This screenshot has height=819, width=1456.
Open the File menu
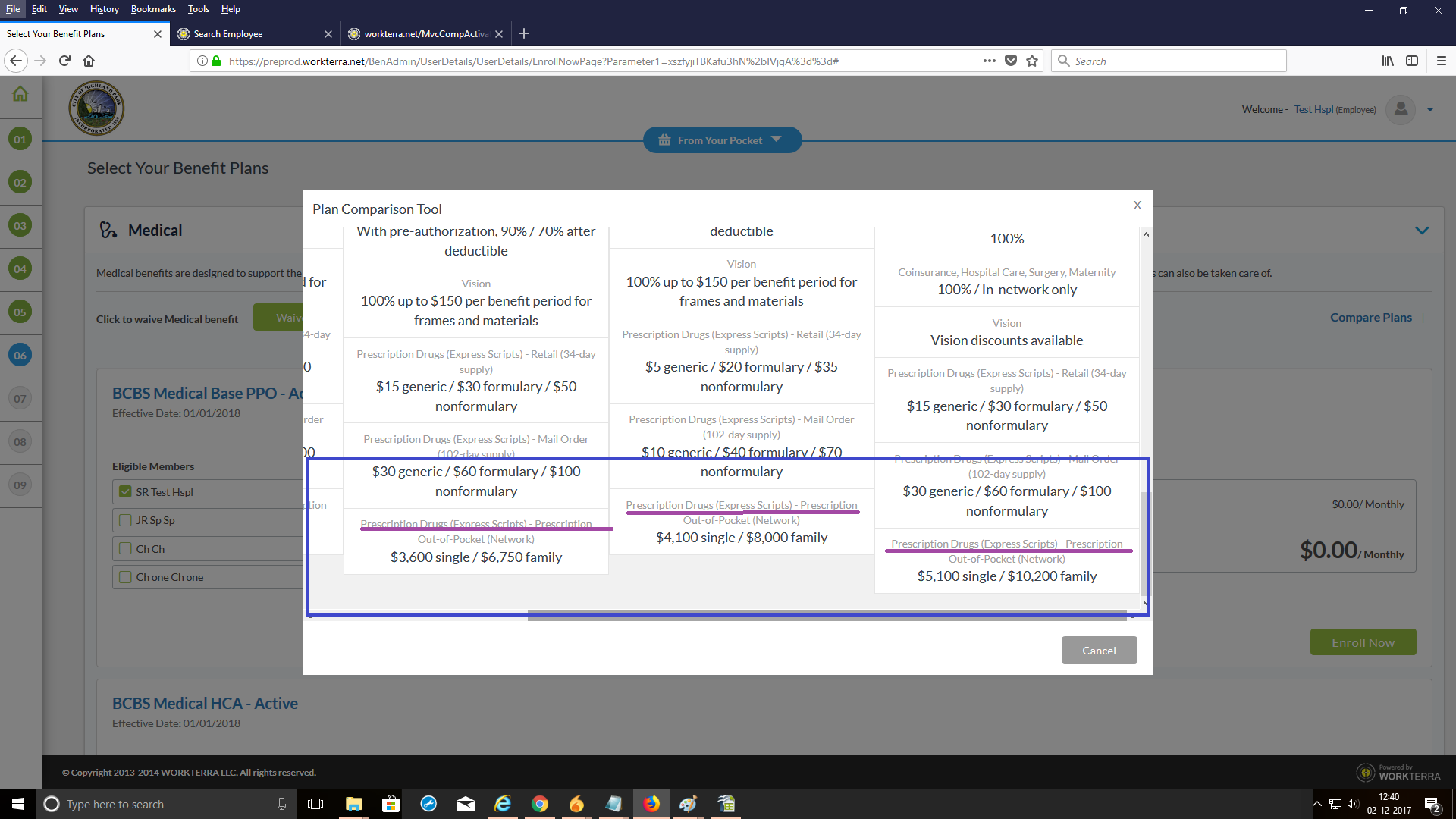tap(13, 9)
